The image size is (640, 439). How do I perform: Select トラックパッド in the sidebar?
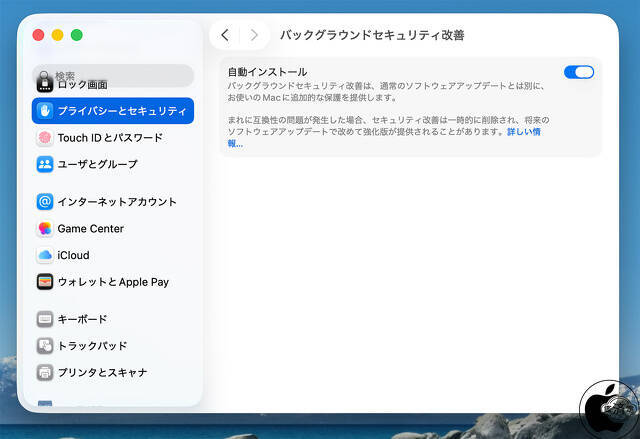92,346
